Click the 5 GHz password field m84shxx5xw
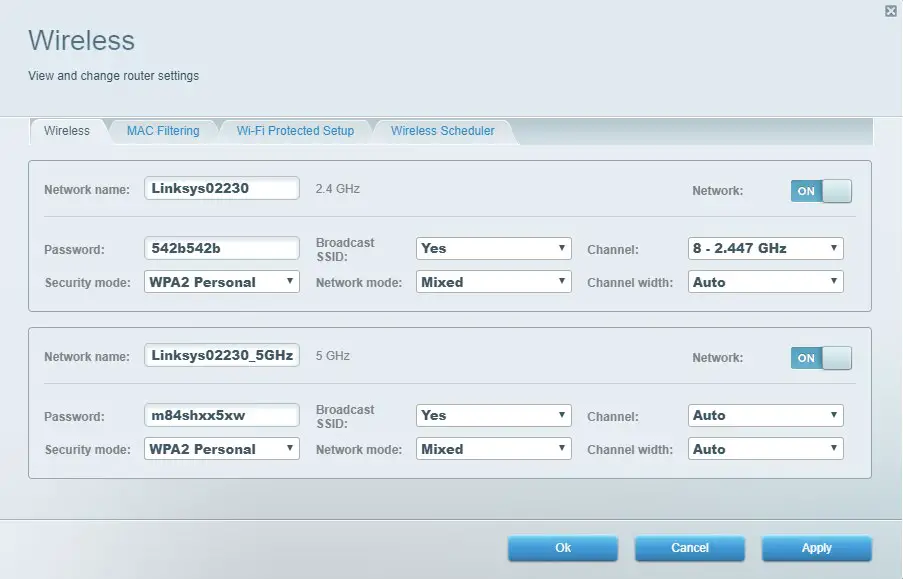Screen dimensions: 903x579 pos(222,415)
